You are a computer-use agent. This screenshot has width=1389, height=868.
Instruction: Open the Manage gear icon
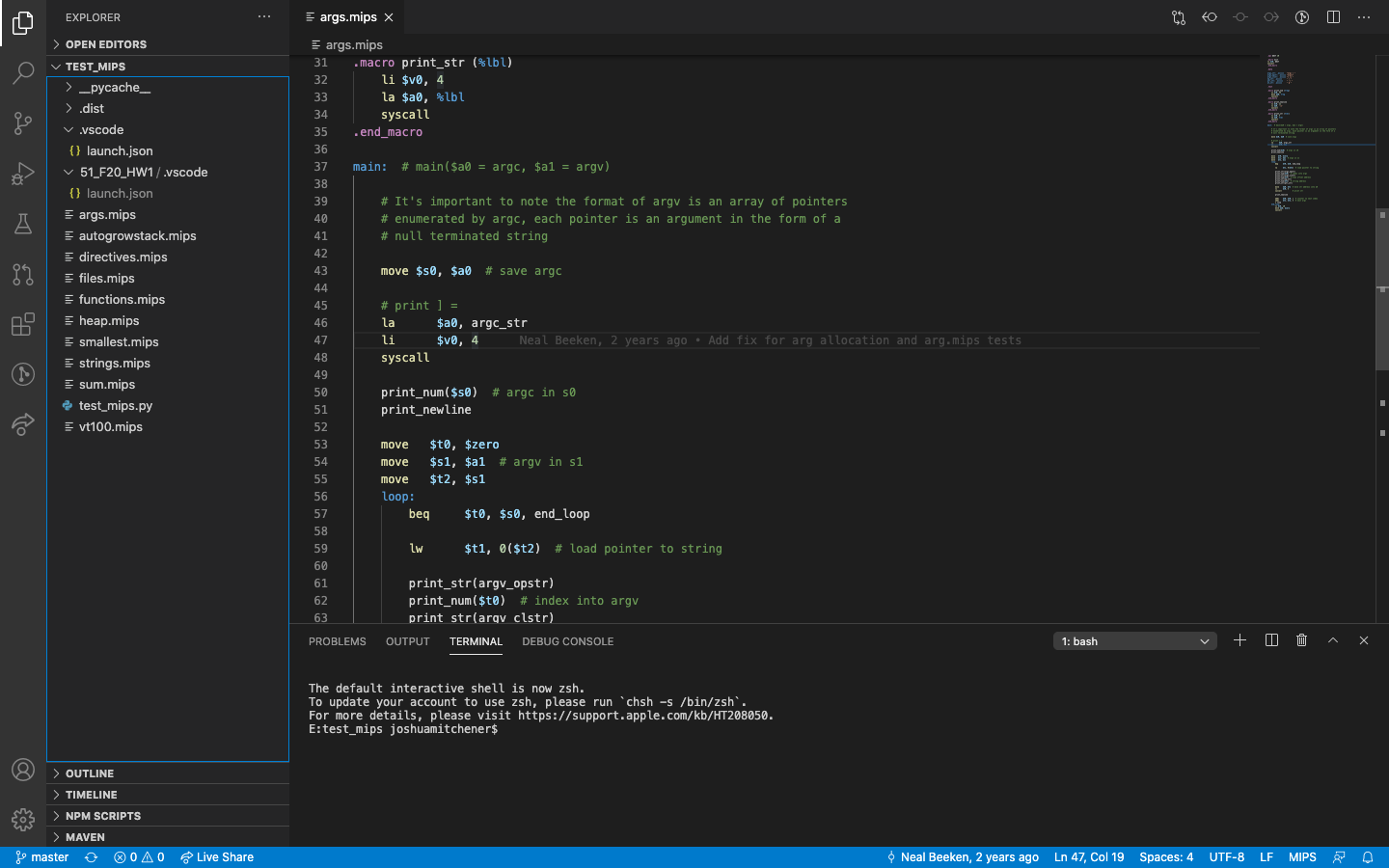pos(23,820)
